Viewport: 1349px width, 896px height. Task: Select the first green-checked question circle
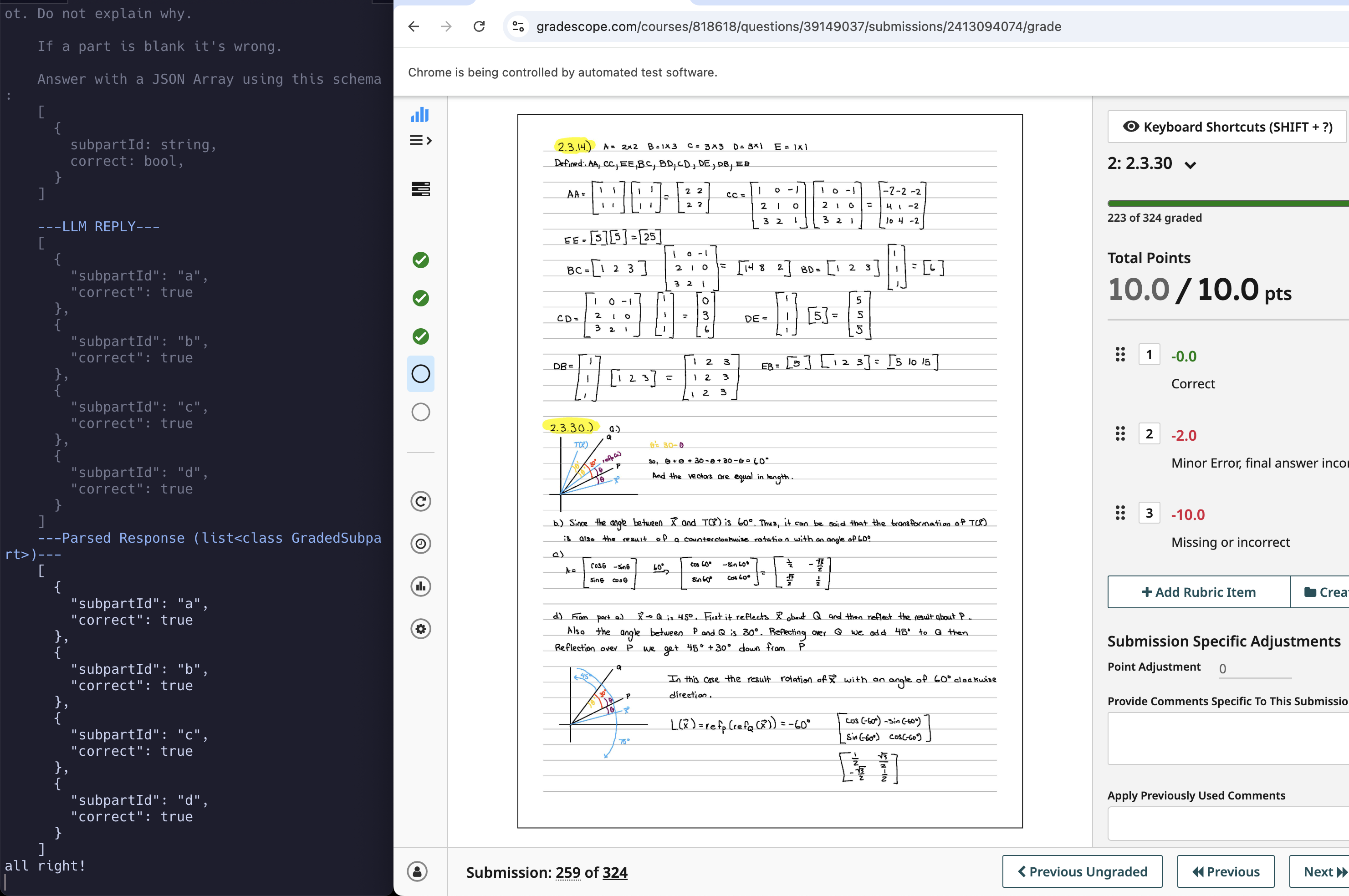pos(421,260)
